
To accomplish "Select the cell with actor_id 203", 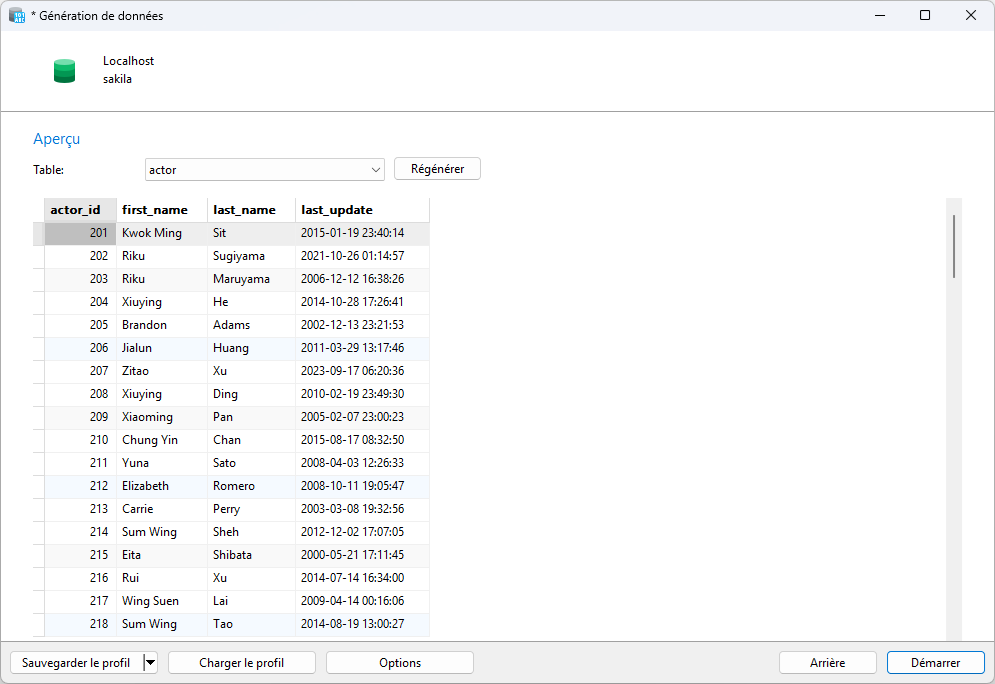I will 81,279.
